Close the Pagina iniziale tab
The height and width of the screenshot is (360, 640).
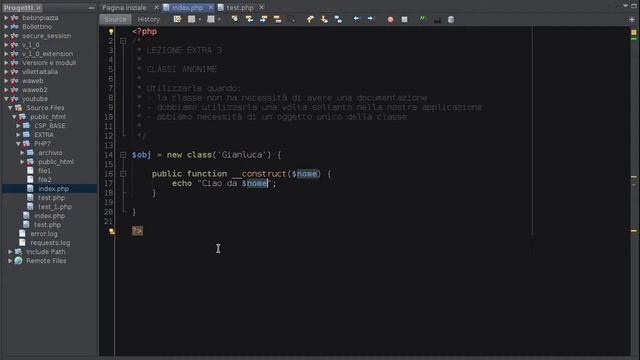(x=156, y=7)
